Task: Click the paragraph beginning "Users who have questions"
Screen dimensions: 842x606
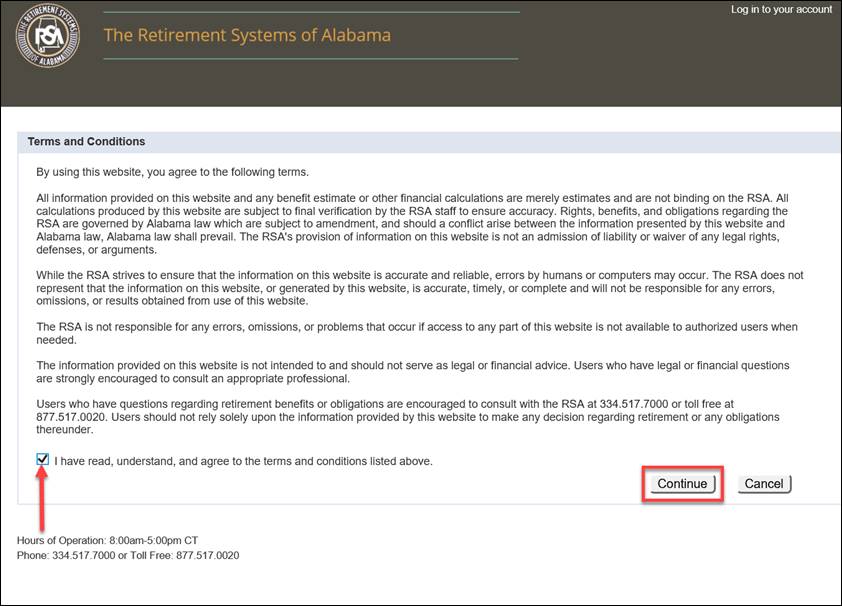Action: pyautogui.click(x=408, y=417)
